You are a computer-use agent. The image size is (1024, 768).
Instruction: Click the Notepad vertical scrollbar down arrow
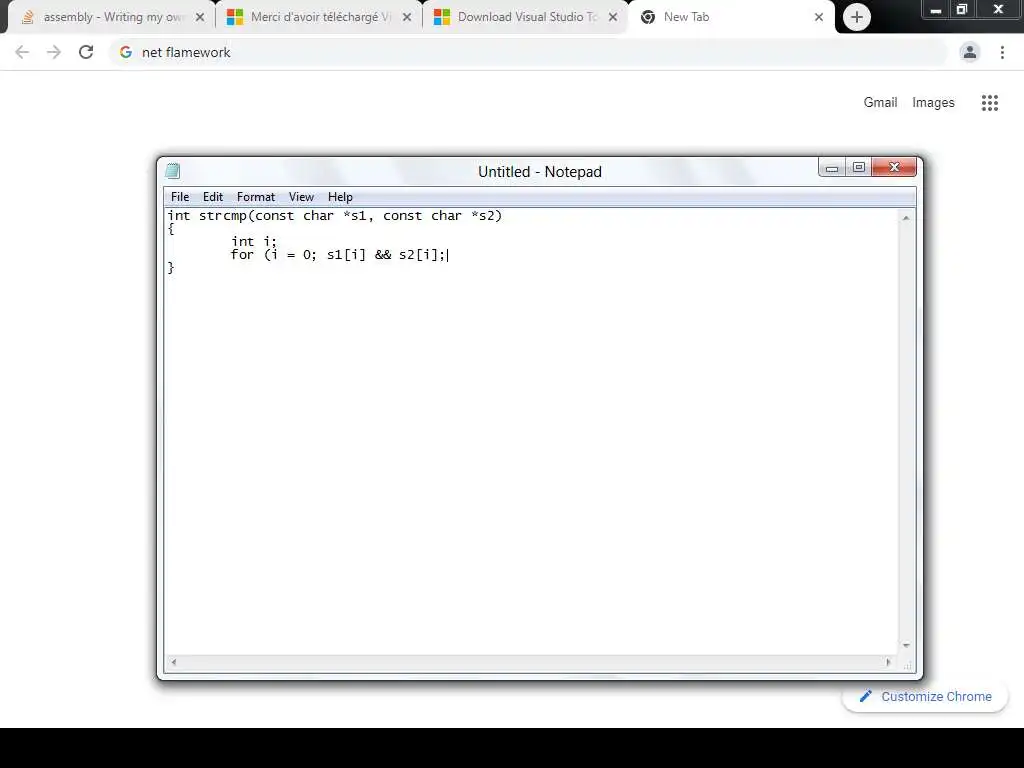click(906, 645)
